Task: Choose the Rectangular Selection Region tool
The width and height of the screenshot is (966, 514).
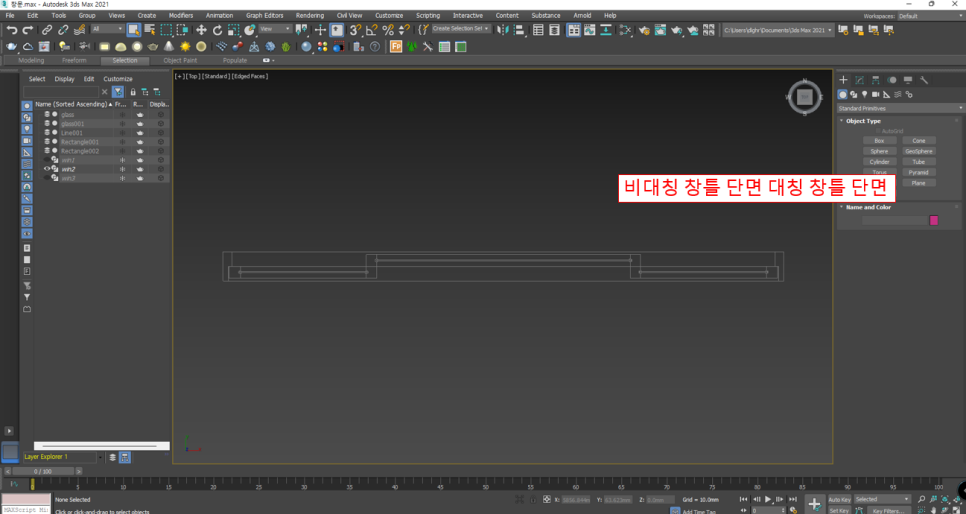Action: 166,30
